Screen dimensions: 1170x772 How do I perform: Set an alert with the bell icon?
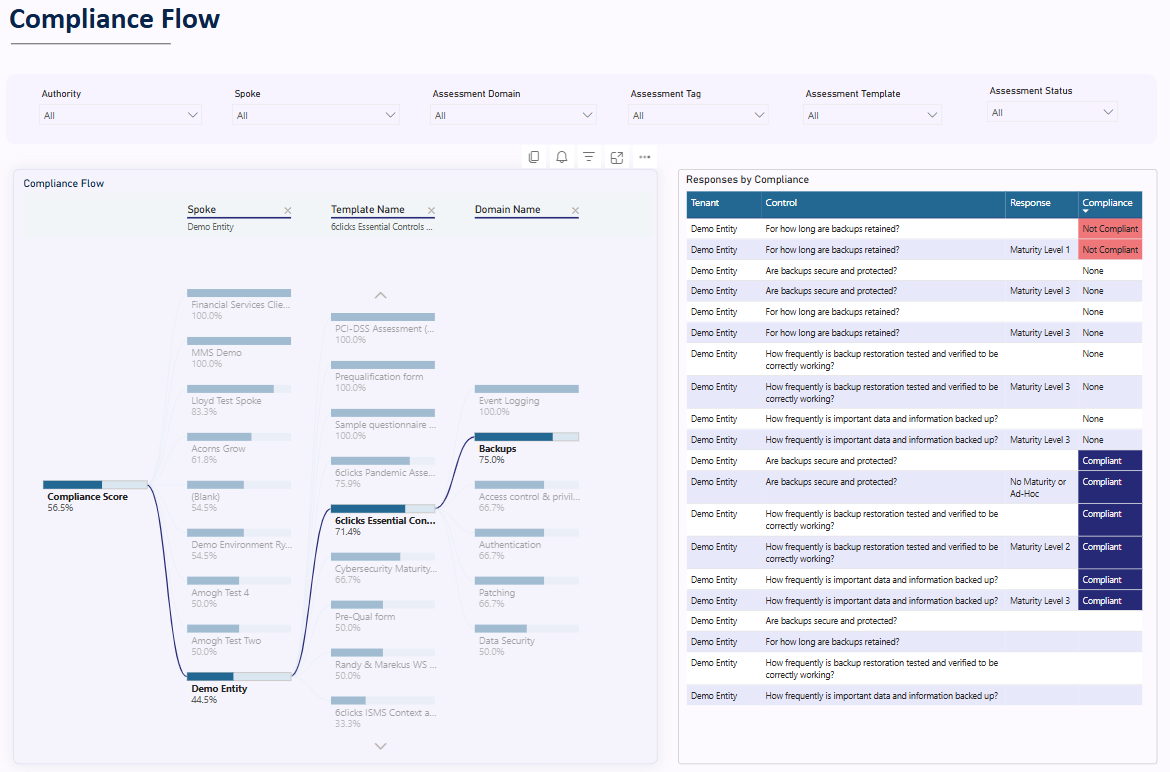click(562, 157)
